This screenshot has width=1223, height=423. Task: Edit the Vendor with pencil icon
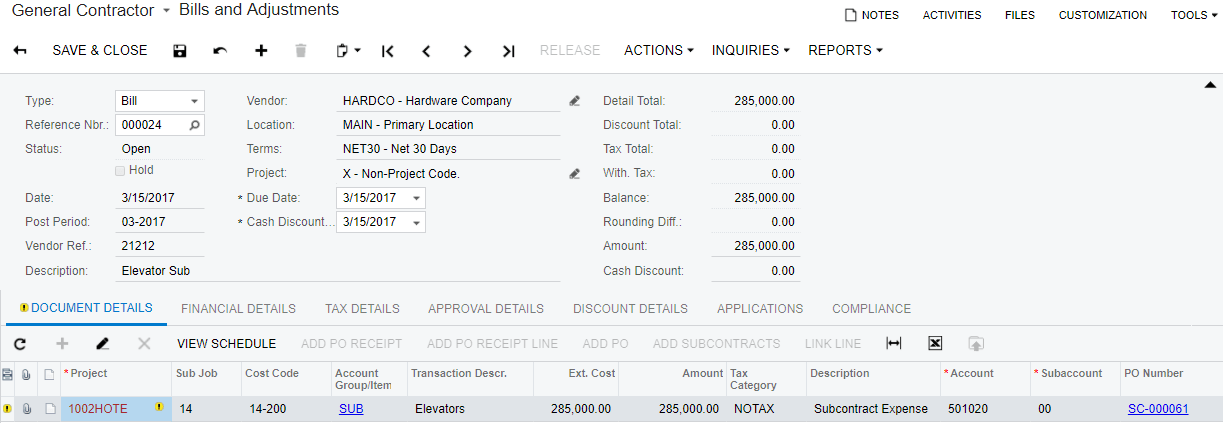click(575, 101)
